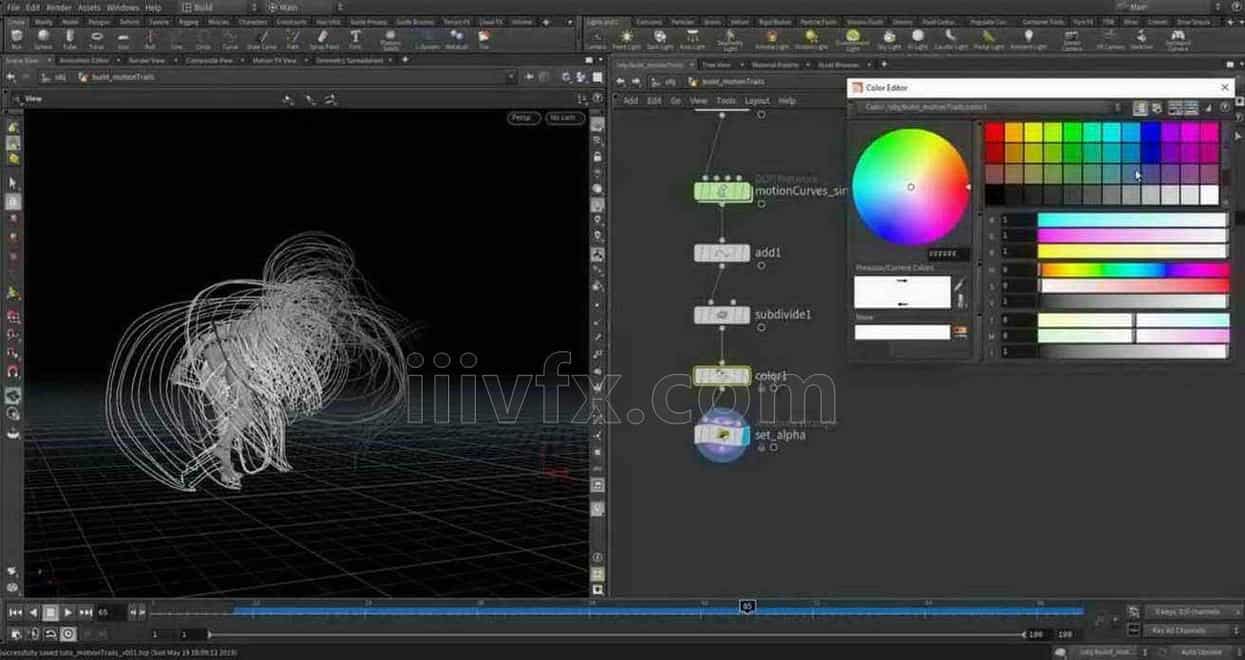Select the Tube shelf tool
1245x660 pixels.
[x=69, y=39]
